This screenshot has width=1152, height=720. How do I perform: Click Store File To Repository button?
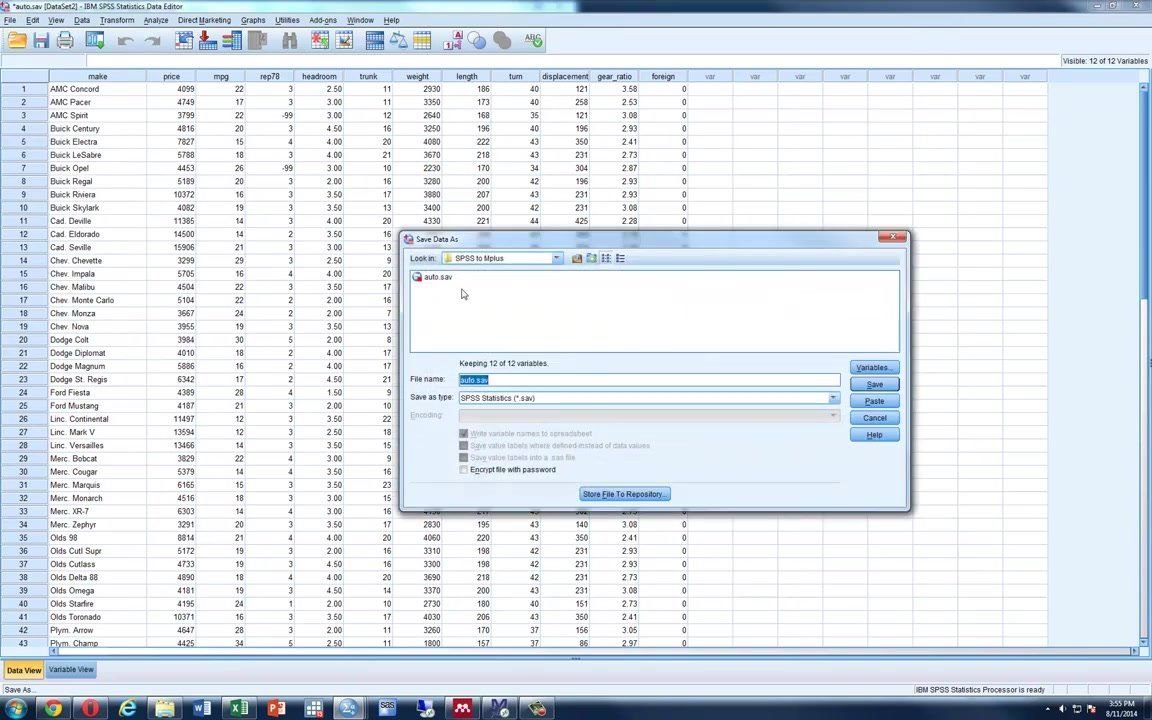point(624,494)
